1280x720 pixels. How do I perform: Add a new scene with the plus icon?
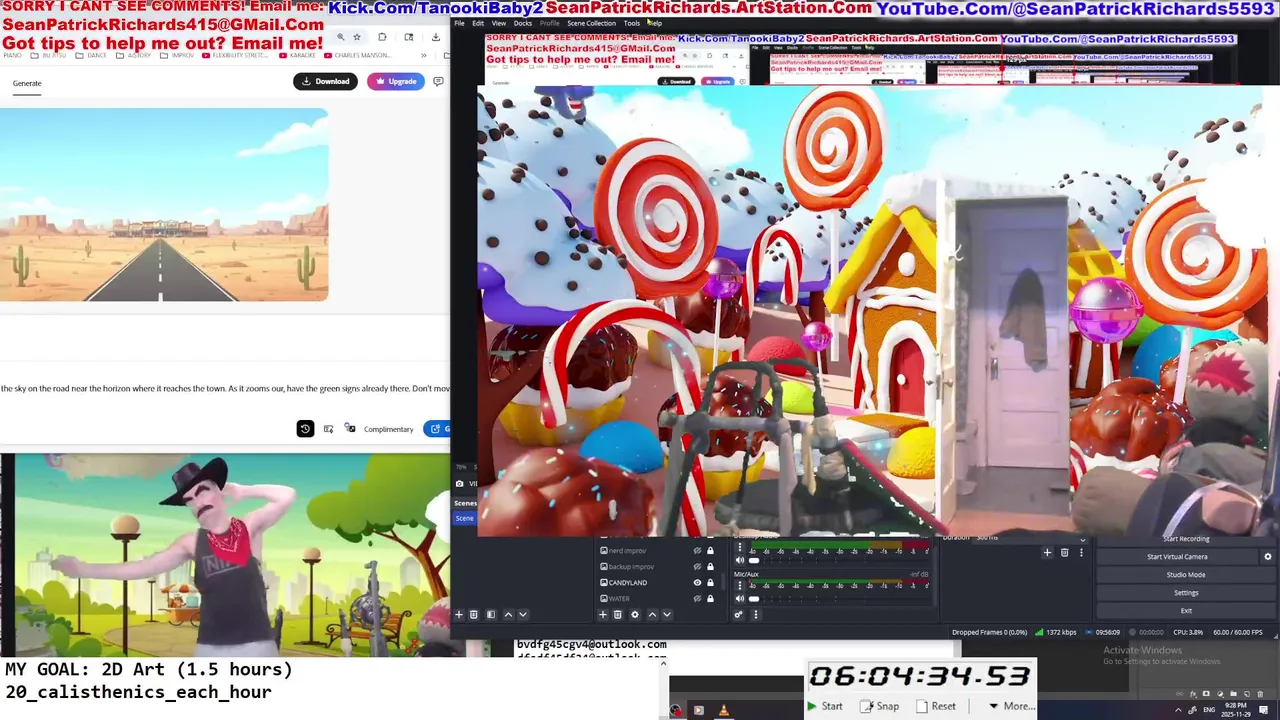pyautogui.click(x=459, y=615)
